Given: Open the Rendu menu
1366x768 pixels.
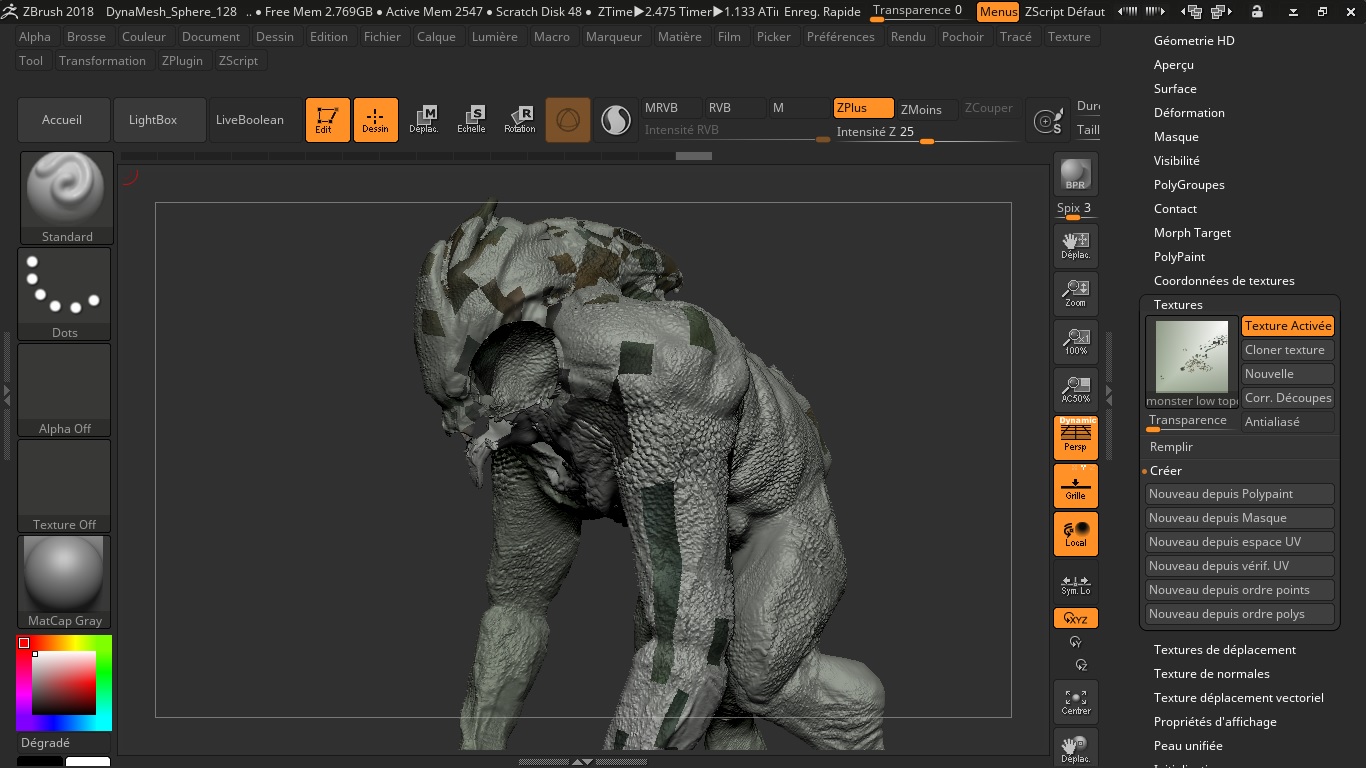Looking at the screenshot, I should (908, 36).
